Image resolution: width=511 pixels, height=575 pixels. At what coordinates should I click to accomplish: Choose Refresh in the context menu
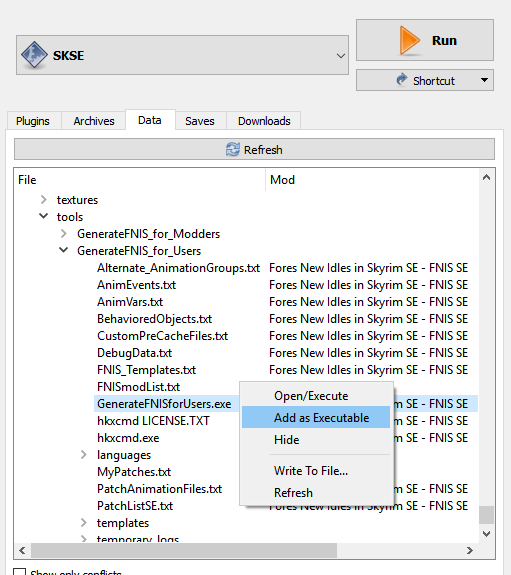click(316, 492)
